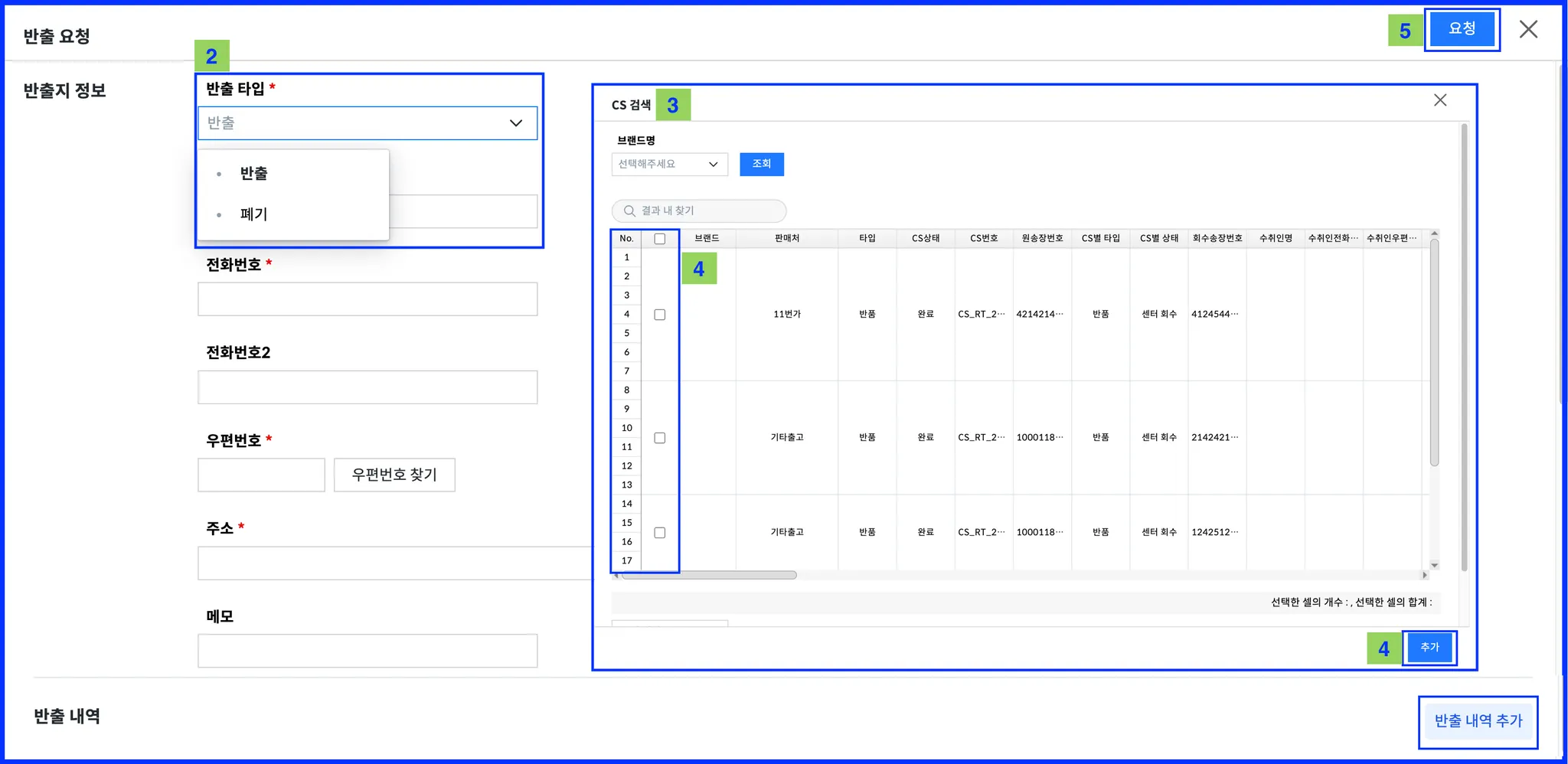Click the CS상태 column header
1568x764 pixels.
[x=926, y=239]
